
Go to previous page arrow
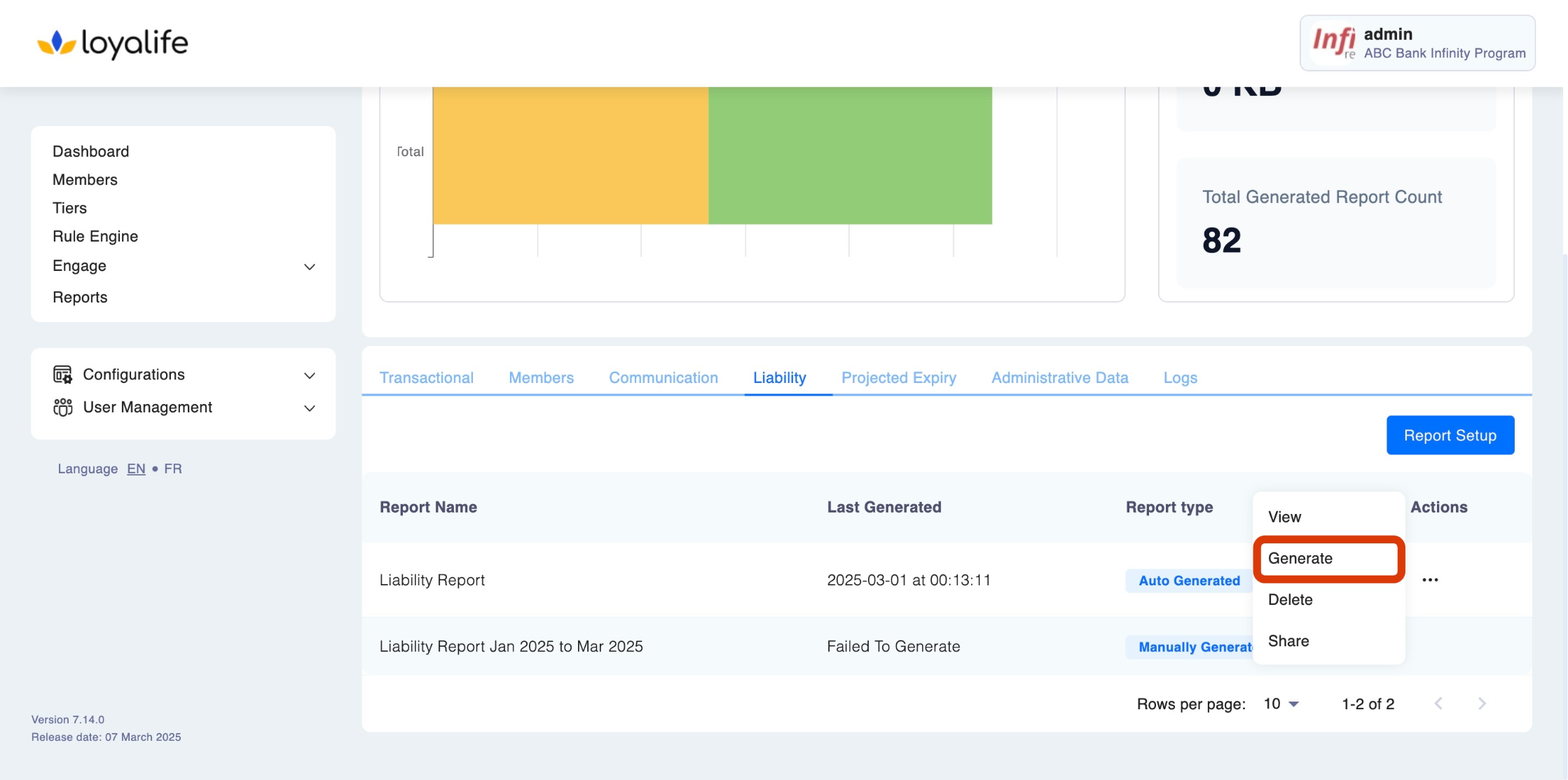tap(1438, 704)
